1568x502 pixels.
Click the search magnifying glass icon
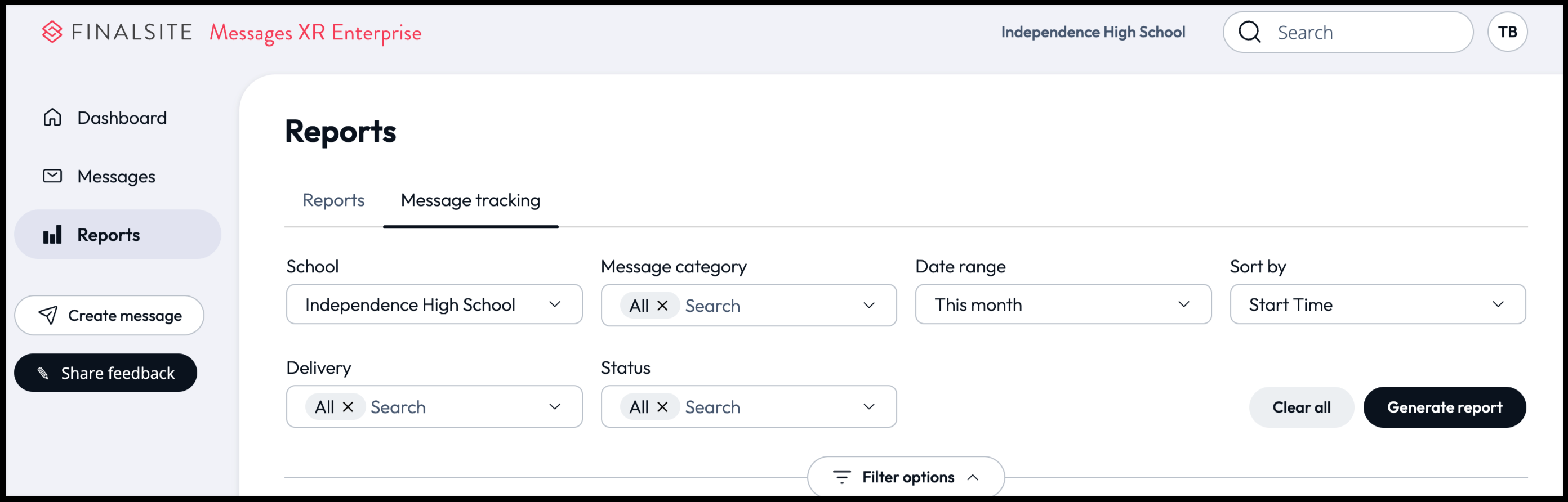pos(1250,32)
